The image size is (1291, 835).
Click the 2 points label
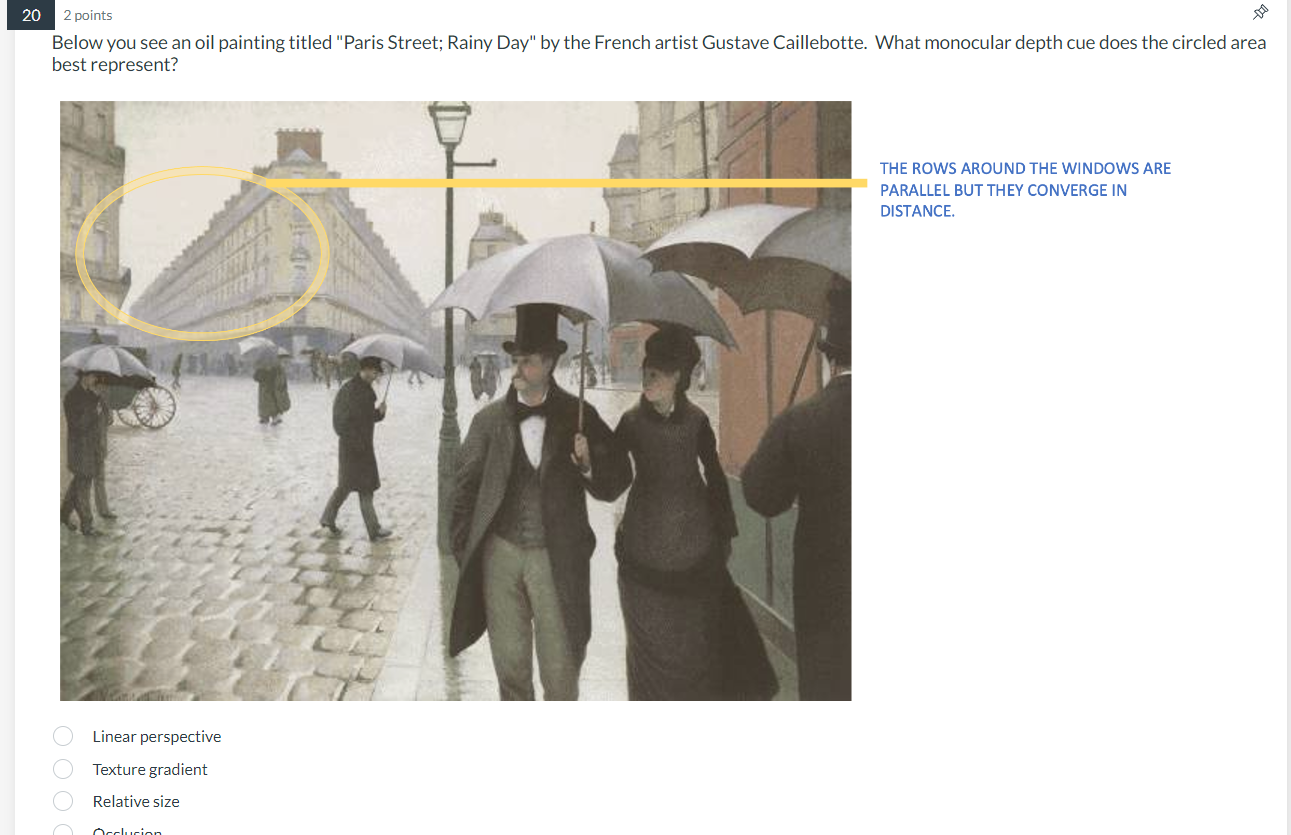coord(88,15)
